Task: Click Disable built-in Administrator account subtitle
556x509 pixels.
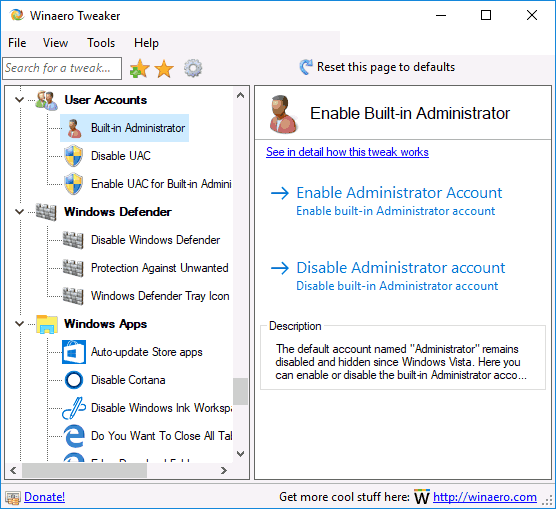Action: click(397, 286)
